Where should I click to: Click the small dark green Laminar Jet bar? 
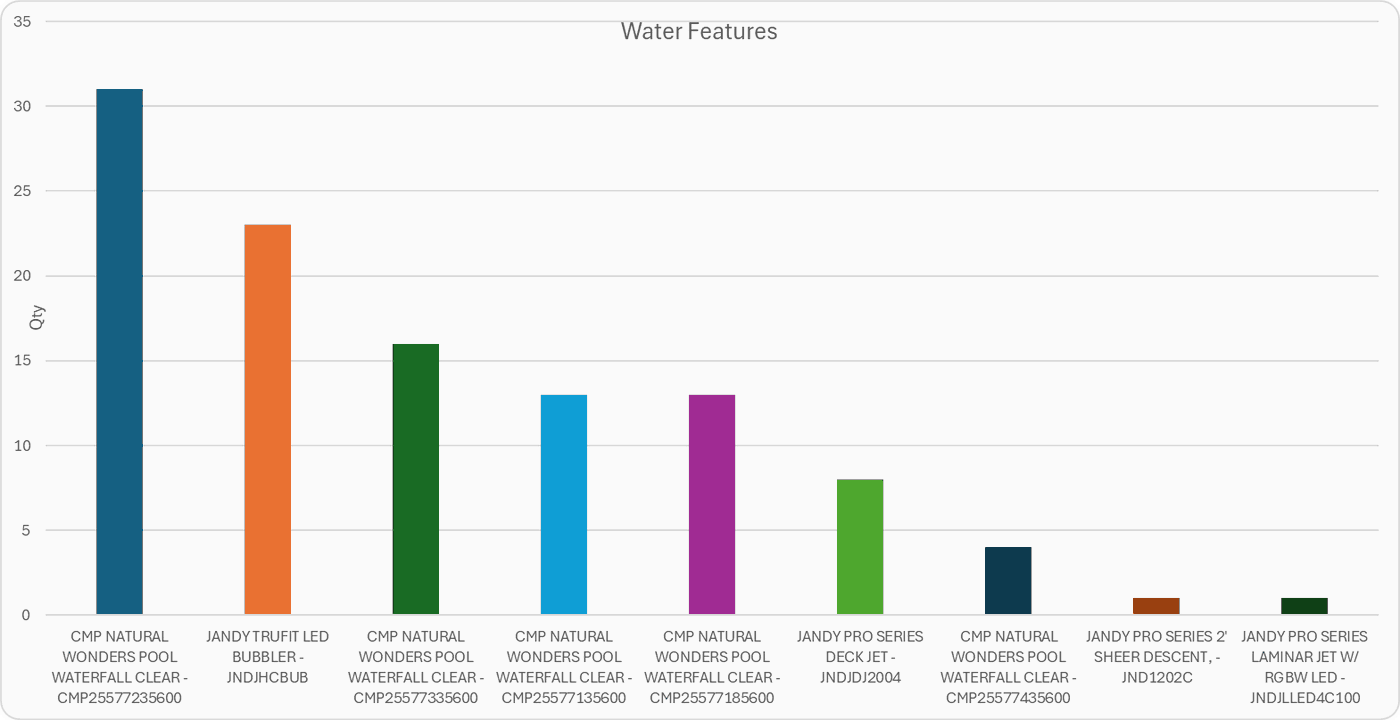pos(1303,606)
